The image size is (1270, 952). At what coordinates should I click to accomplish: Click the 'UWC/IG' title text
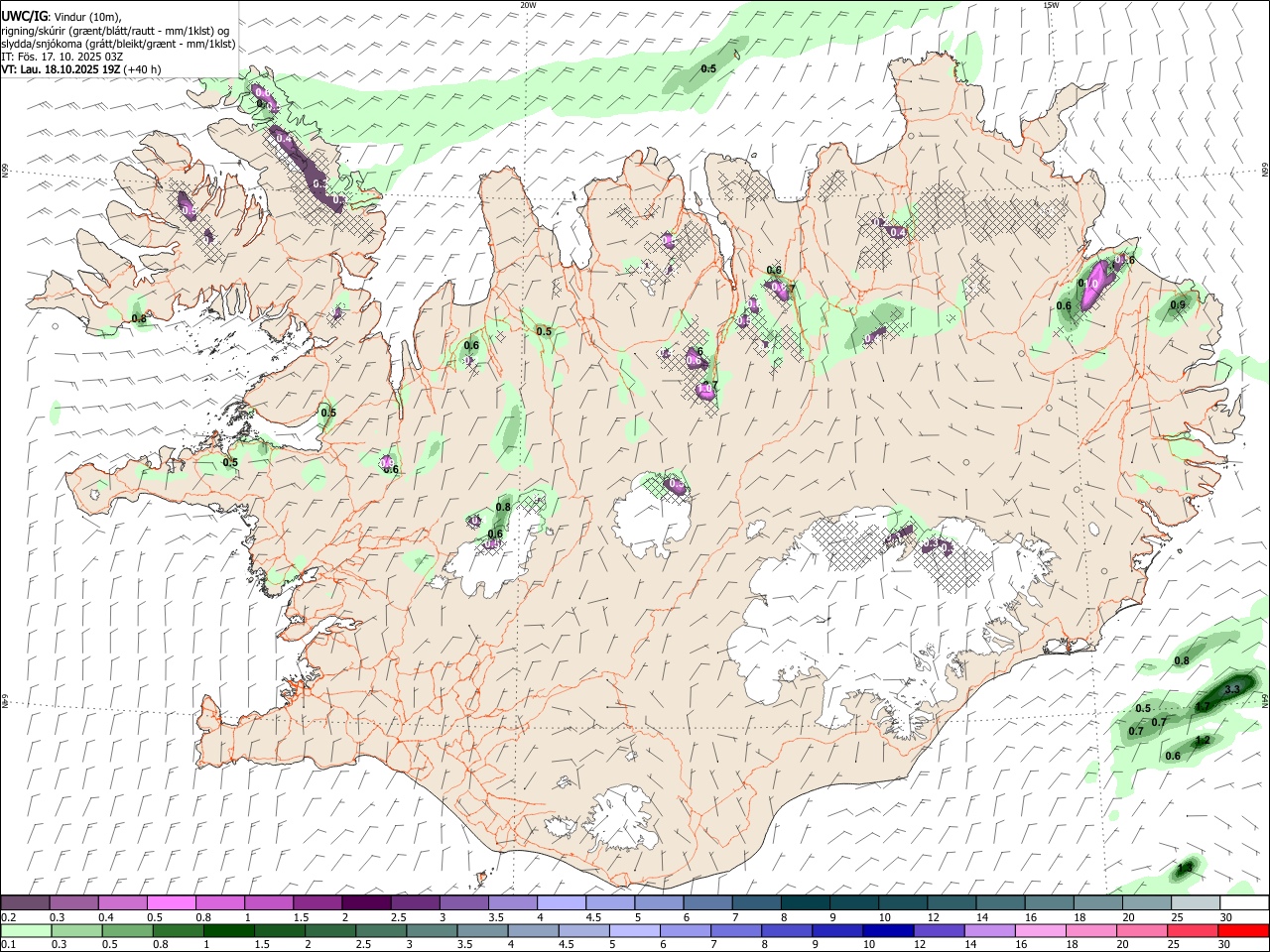tap(24, 16)
